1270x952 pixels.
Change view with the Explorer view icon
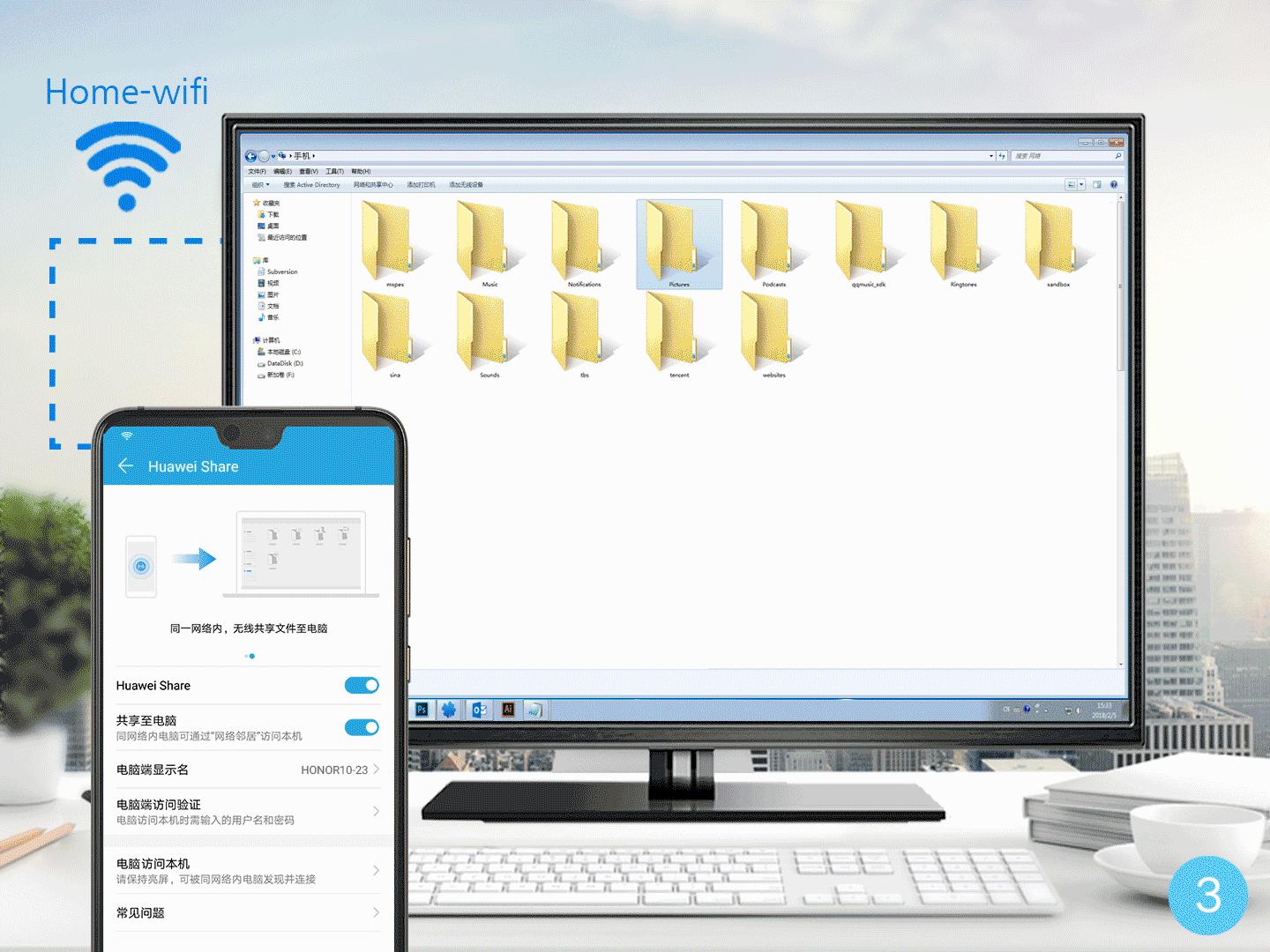(1071, 184)
